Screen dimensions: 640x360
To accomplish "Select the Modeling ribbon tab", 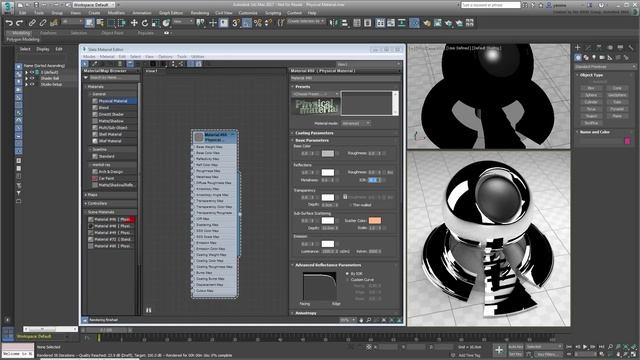I will point(20,33).
